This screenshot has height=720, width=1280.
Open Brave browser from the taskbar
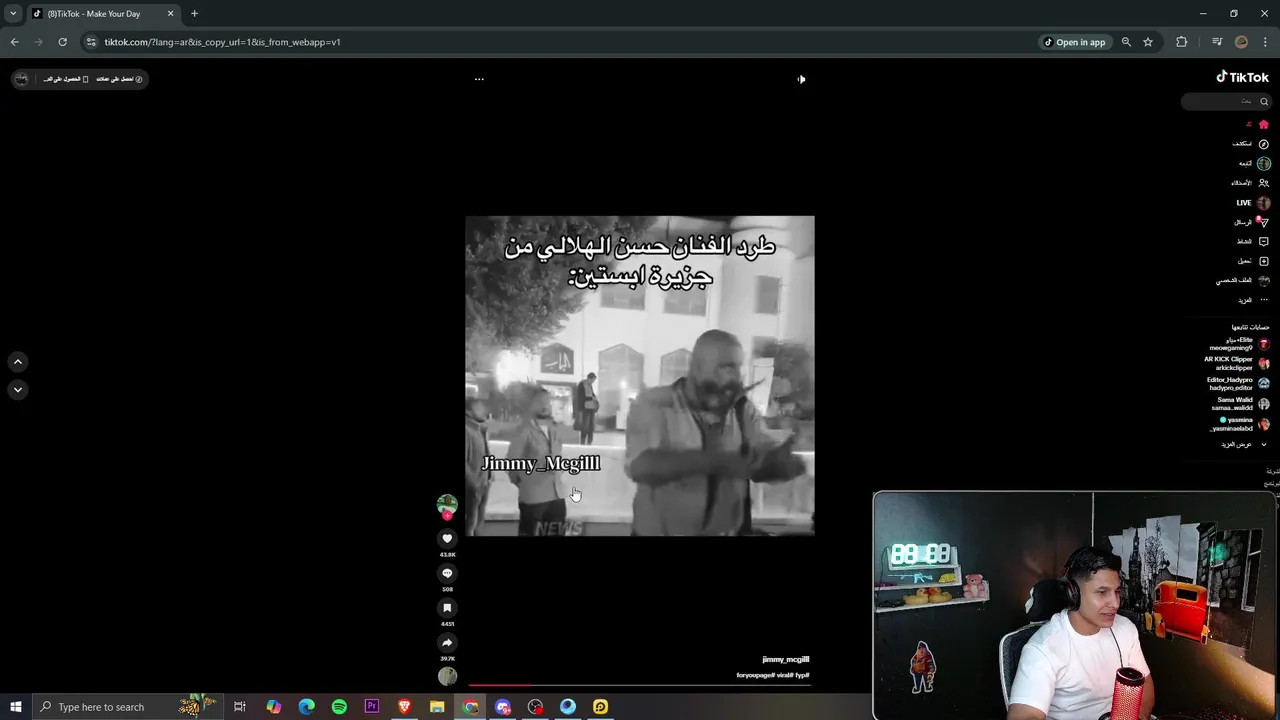(404, 707)
